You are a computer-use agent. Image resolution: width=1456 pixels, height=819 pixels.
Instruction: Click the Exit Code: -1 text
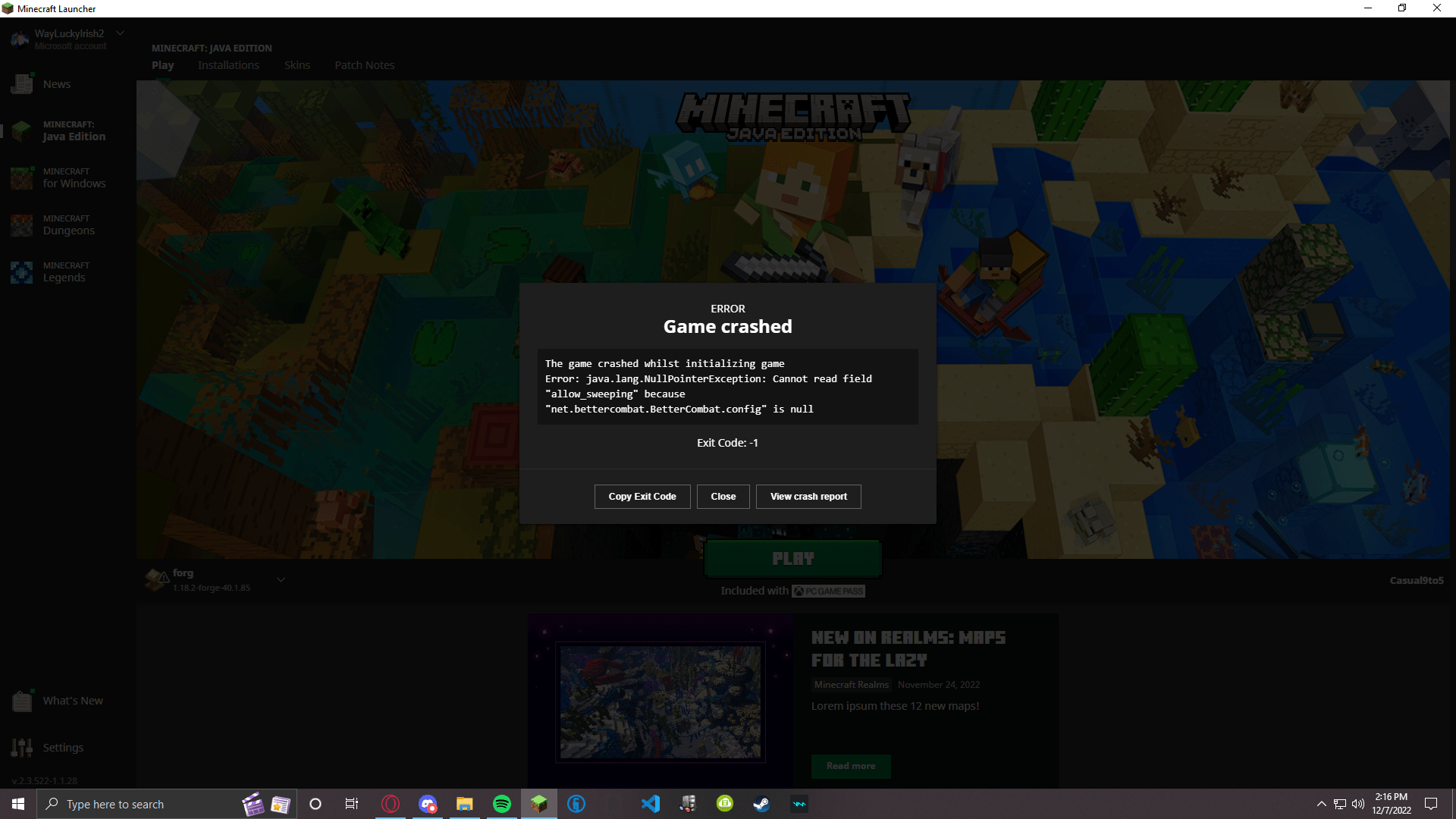click(x=727, y=443)
